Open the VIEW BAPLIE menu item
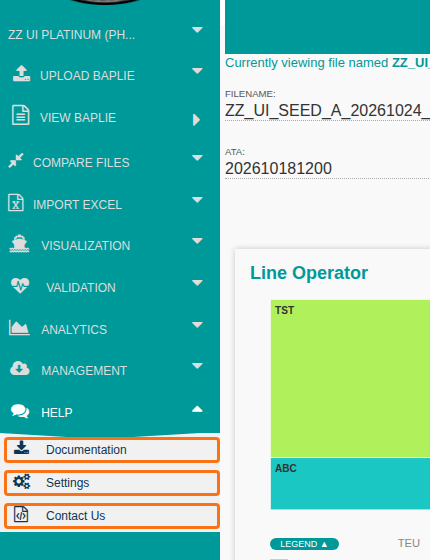Viewport: 430px width, 560px height. tap(78, 118)
